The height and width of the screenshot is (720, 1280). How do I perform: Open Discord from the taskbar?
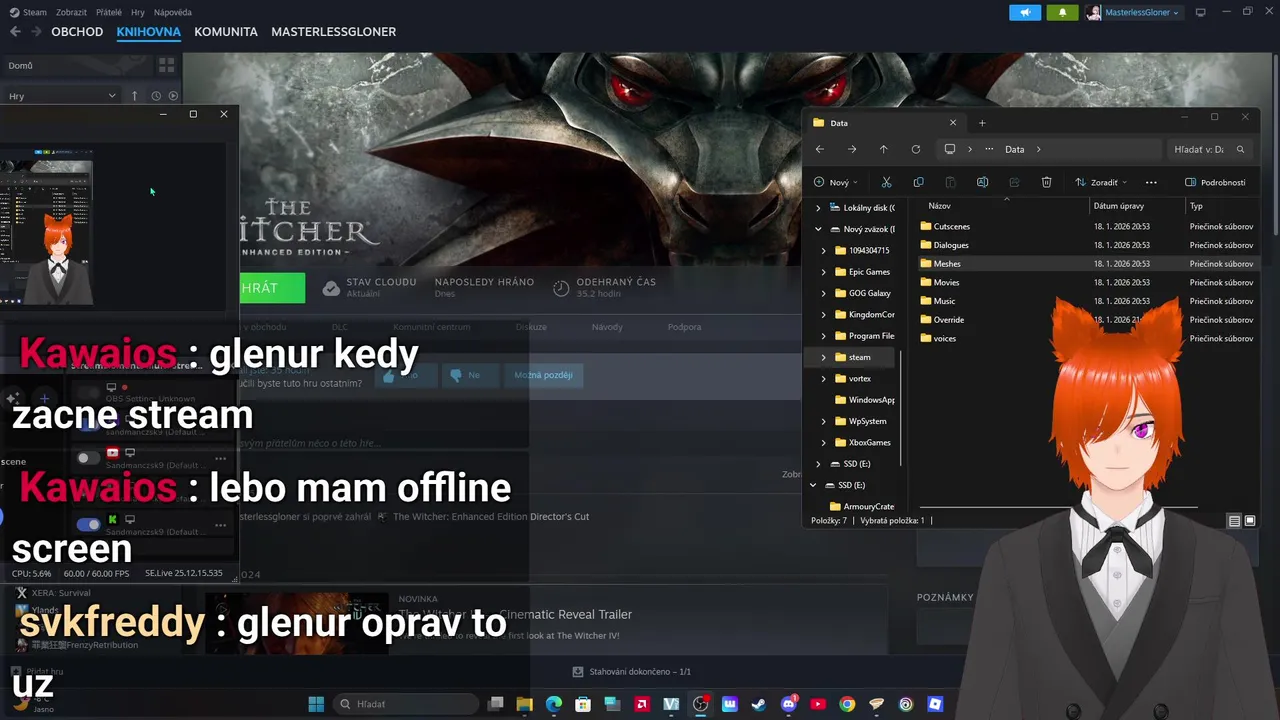(x=789, y=704)
